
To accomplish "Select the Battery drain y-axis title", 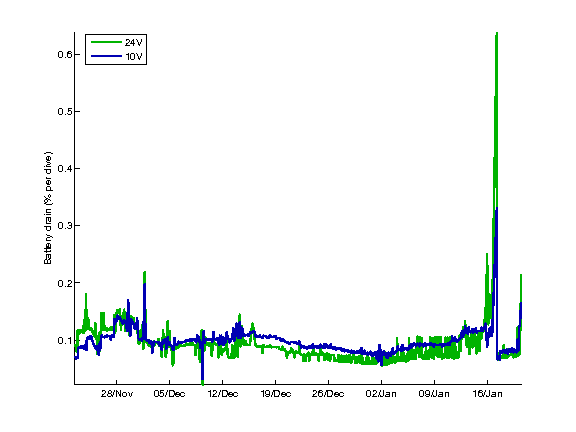I will [x=48, y=208].
